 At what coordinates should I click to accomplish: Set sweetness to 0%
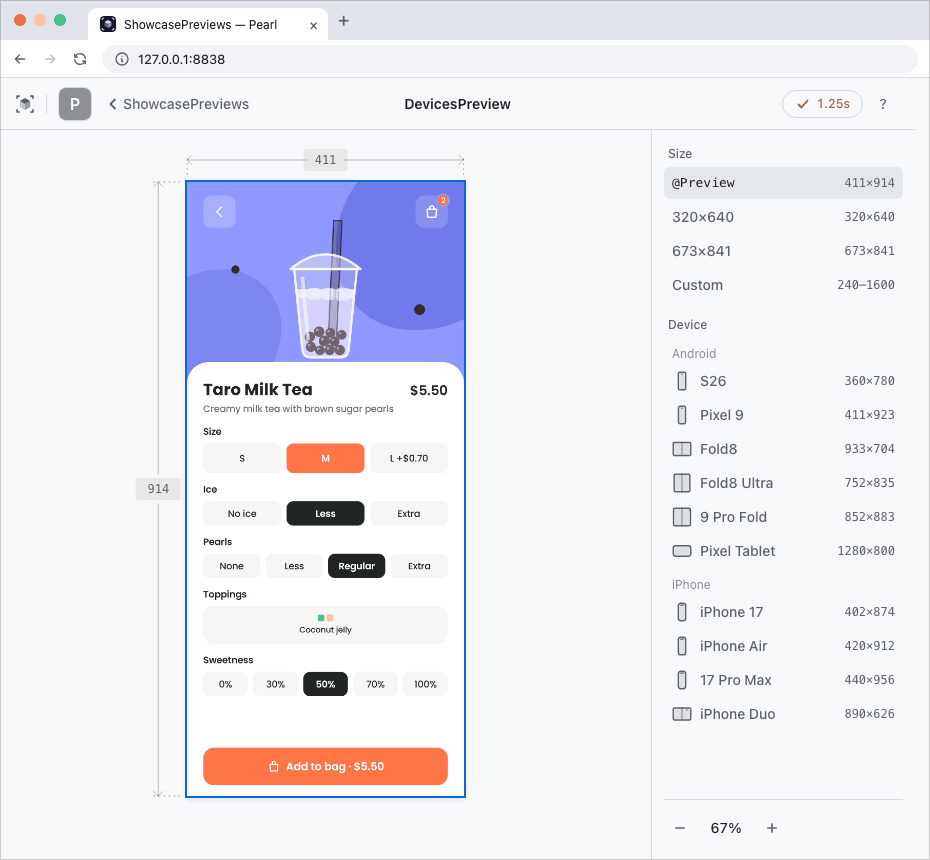(x=225, y=684)
